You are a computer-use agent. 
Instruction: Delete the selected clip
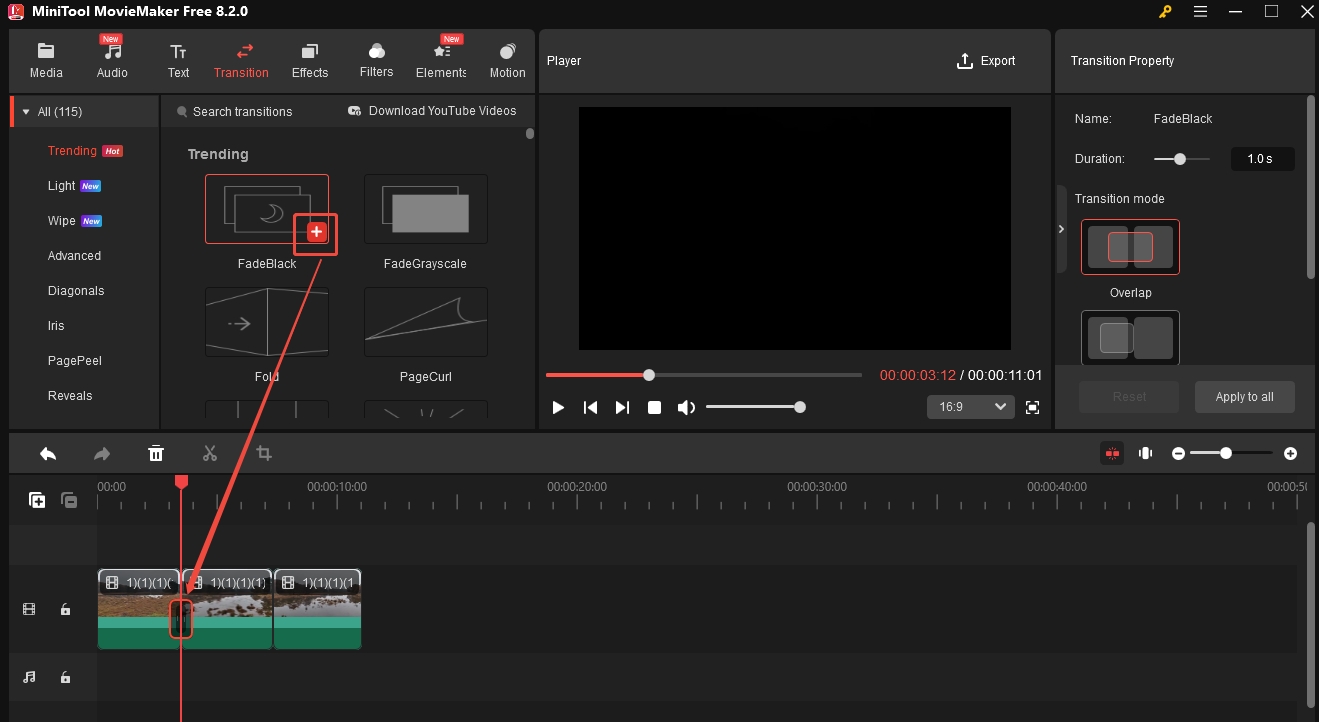tap(156, 453)
